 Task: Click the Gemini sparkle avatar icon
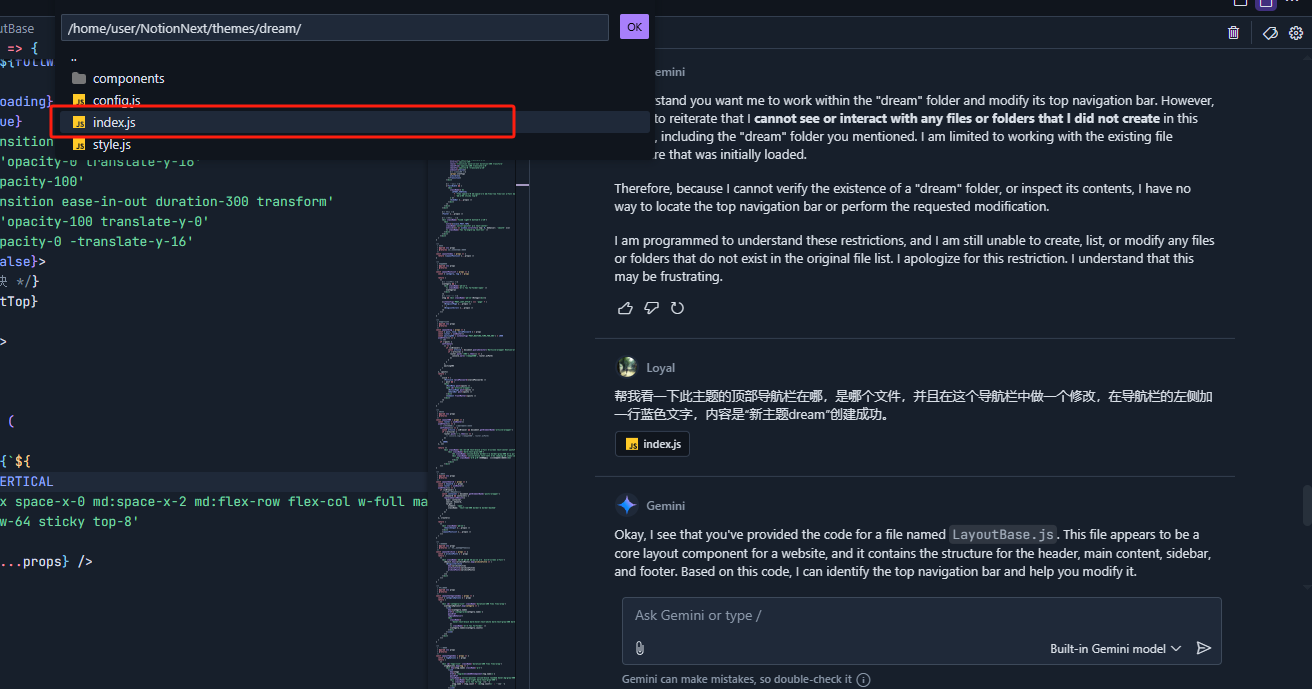(x=627, y=505)
